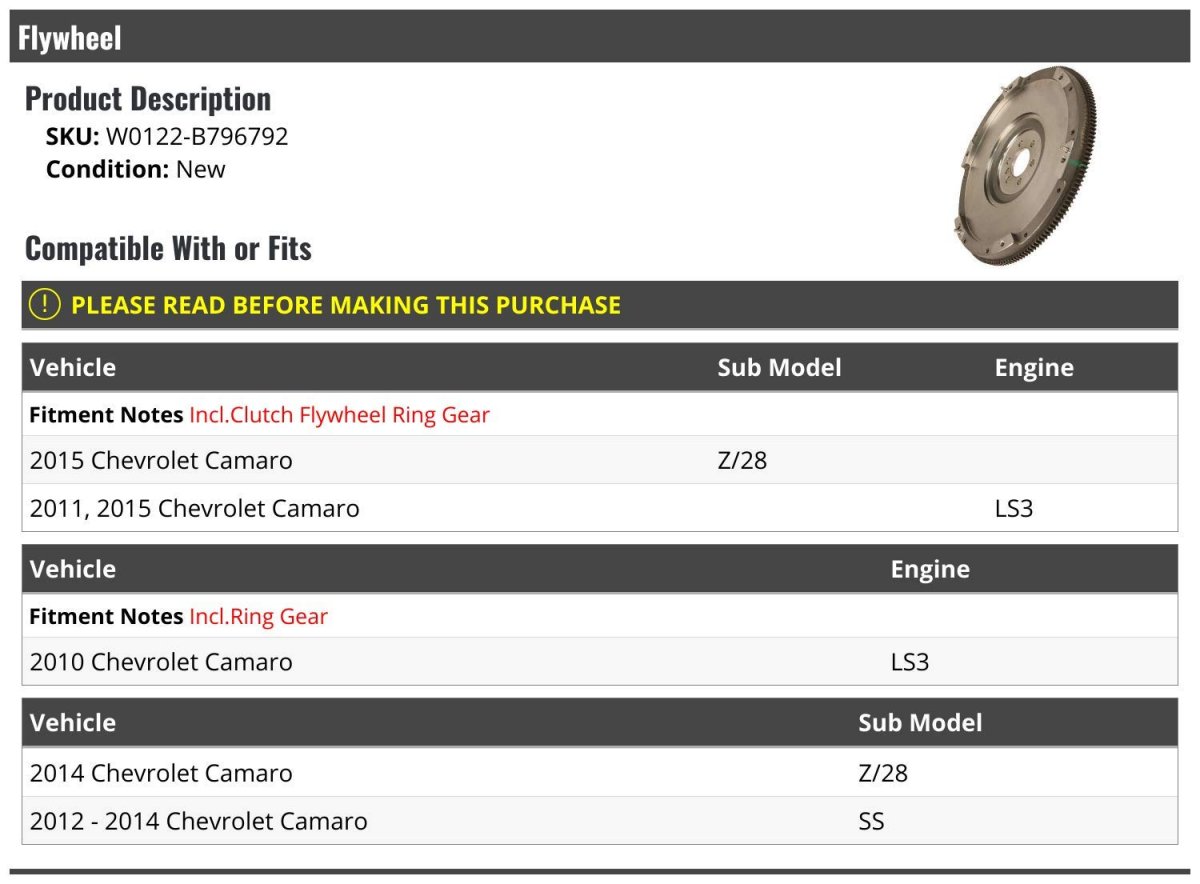Click the SKU number W0122-B796792
This screenshot has width=1200, height=884.
(x=197, y=136)
